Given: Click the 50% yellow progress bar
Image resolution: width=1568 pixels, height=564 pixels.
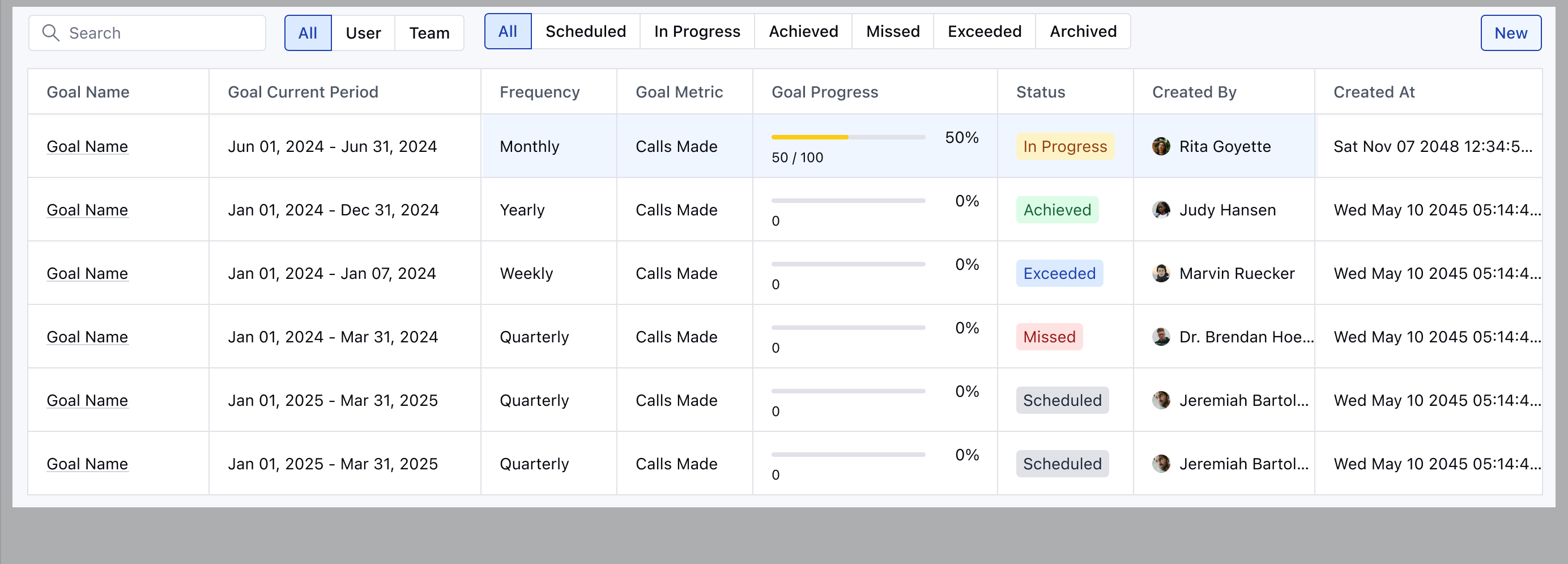Looking at the screenshot, I should pyautogui.click(x=848, y=137).
